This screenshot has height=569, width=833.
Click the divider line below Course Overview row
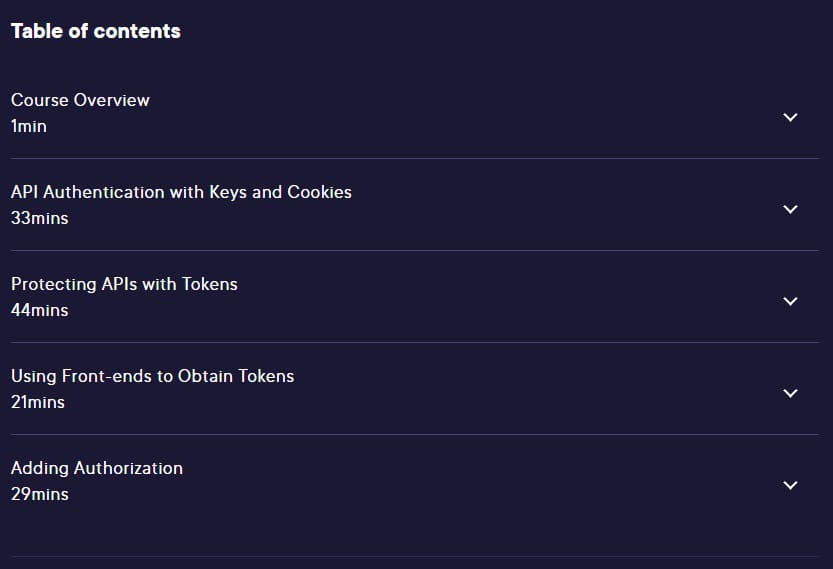(x=415, y=158)
